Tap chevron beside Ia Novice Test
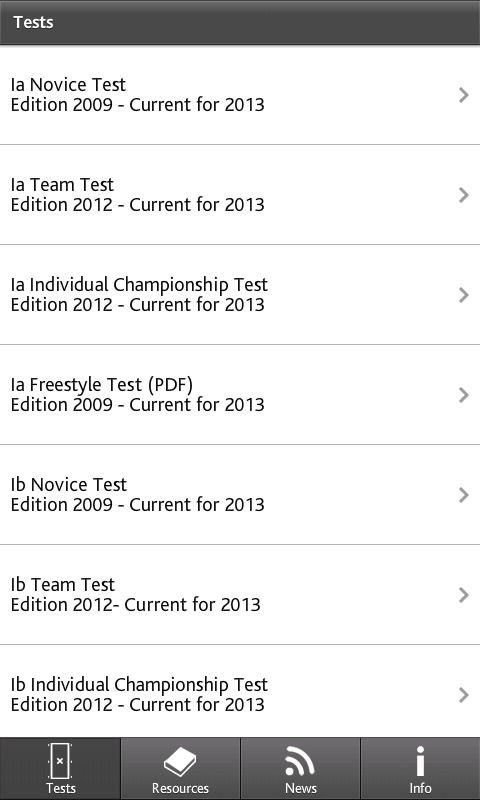The image size is (480, 800). pos(464,95)
